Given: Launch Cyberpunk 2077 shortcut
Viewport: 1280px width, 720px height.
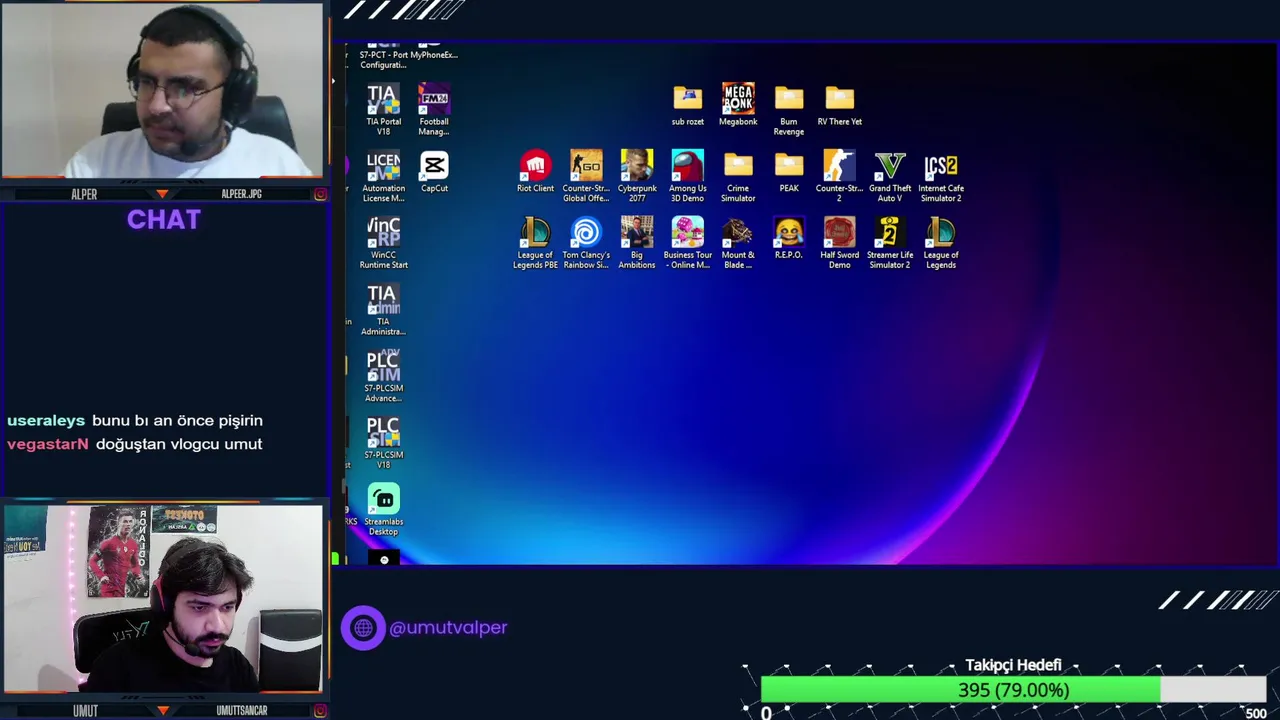Looking at the screenshot, I should point(637,177).
